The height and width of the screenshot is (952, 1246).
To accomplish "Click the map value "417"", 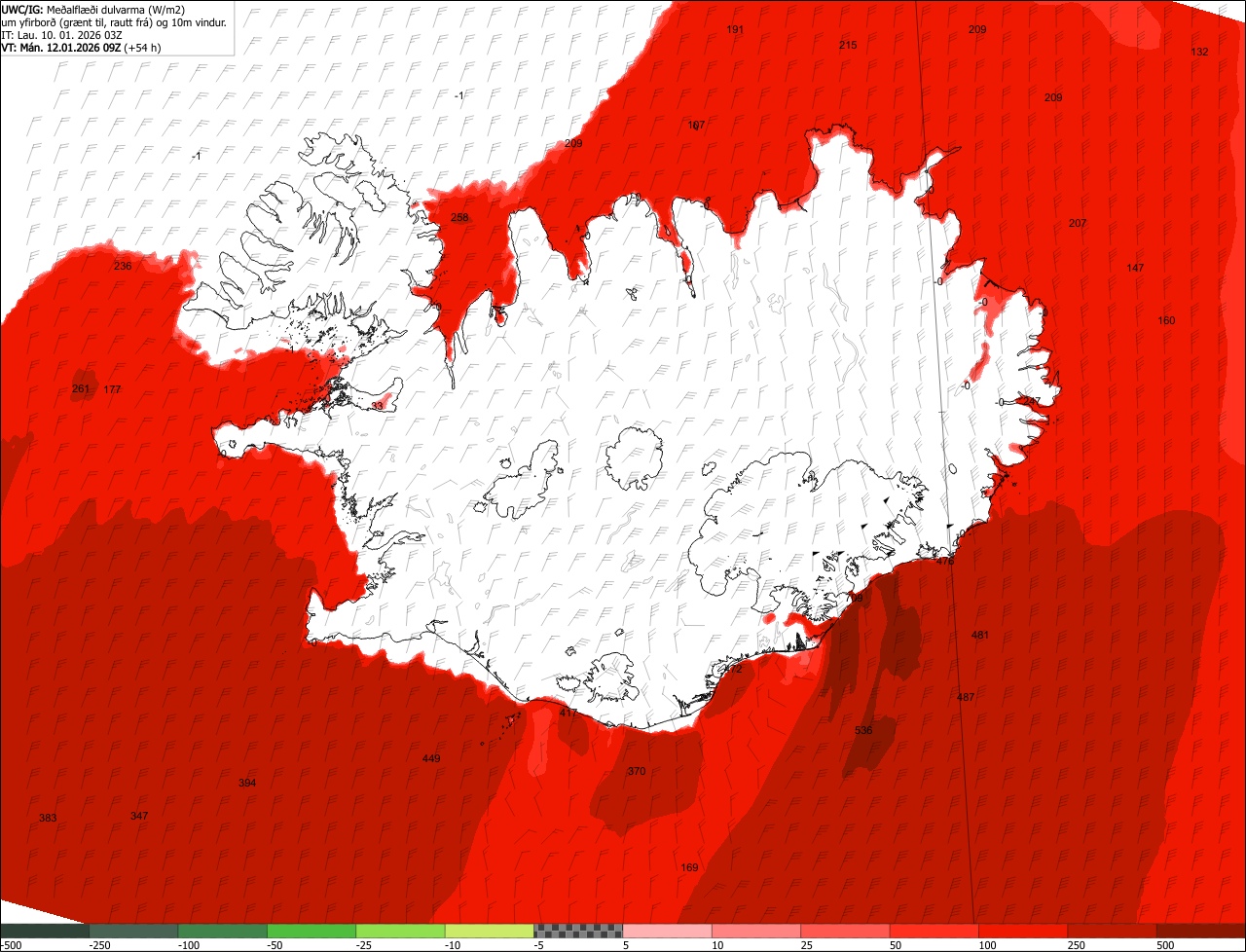I will point(568,713).
